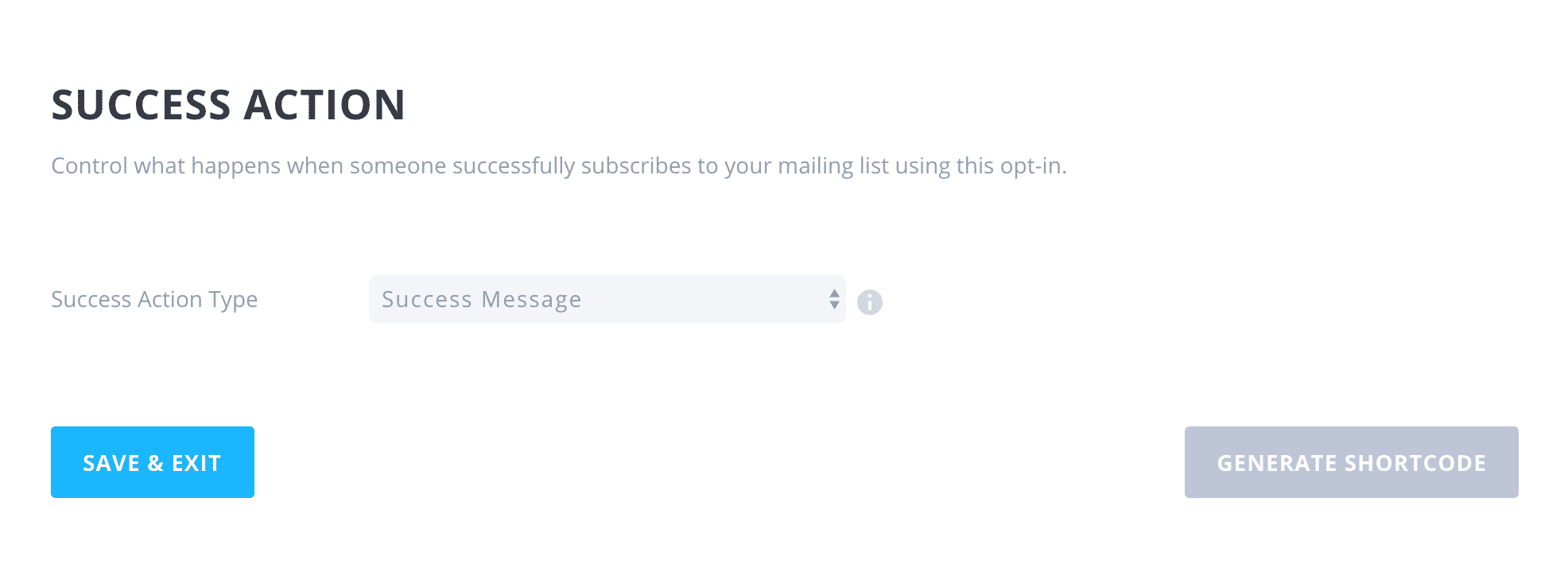Viewport: 1568px width, 568px height.
Task: Click the 'SAVE' text on the blue button
Action: click(111, 463)
